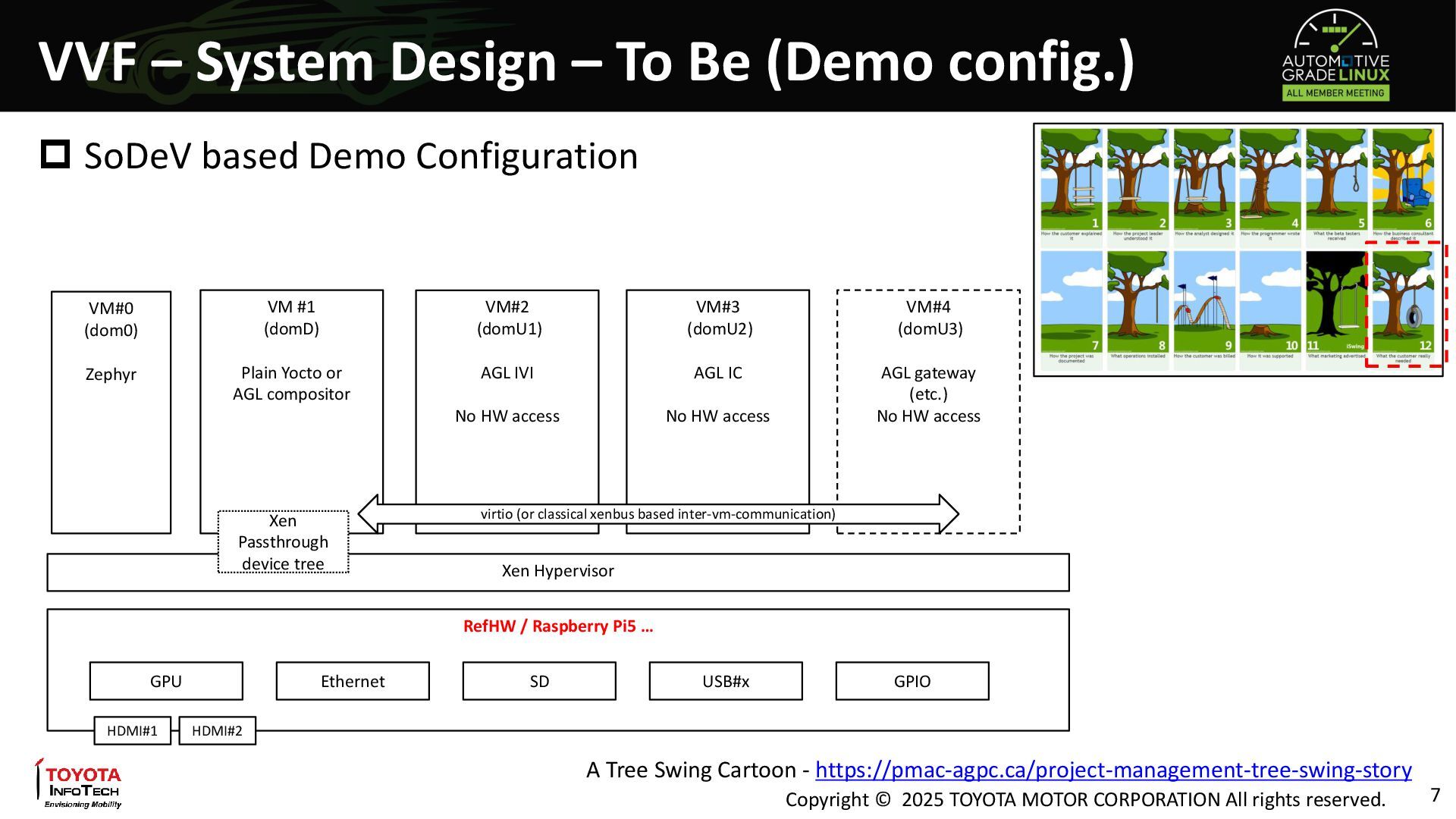Click the slide title VVF – System Design
Image resolution: width=1456 pixels, height=819 pixels.
point(586,61)
